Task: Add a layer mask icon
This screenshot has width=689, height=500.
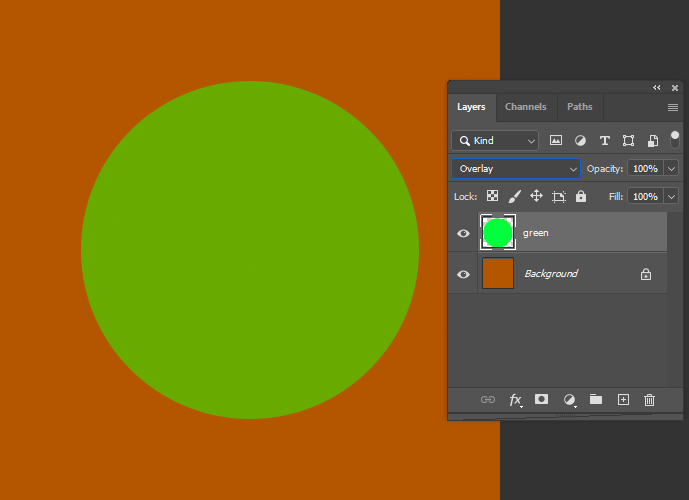Action: [541, 399]
